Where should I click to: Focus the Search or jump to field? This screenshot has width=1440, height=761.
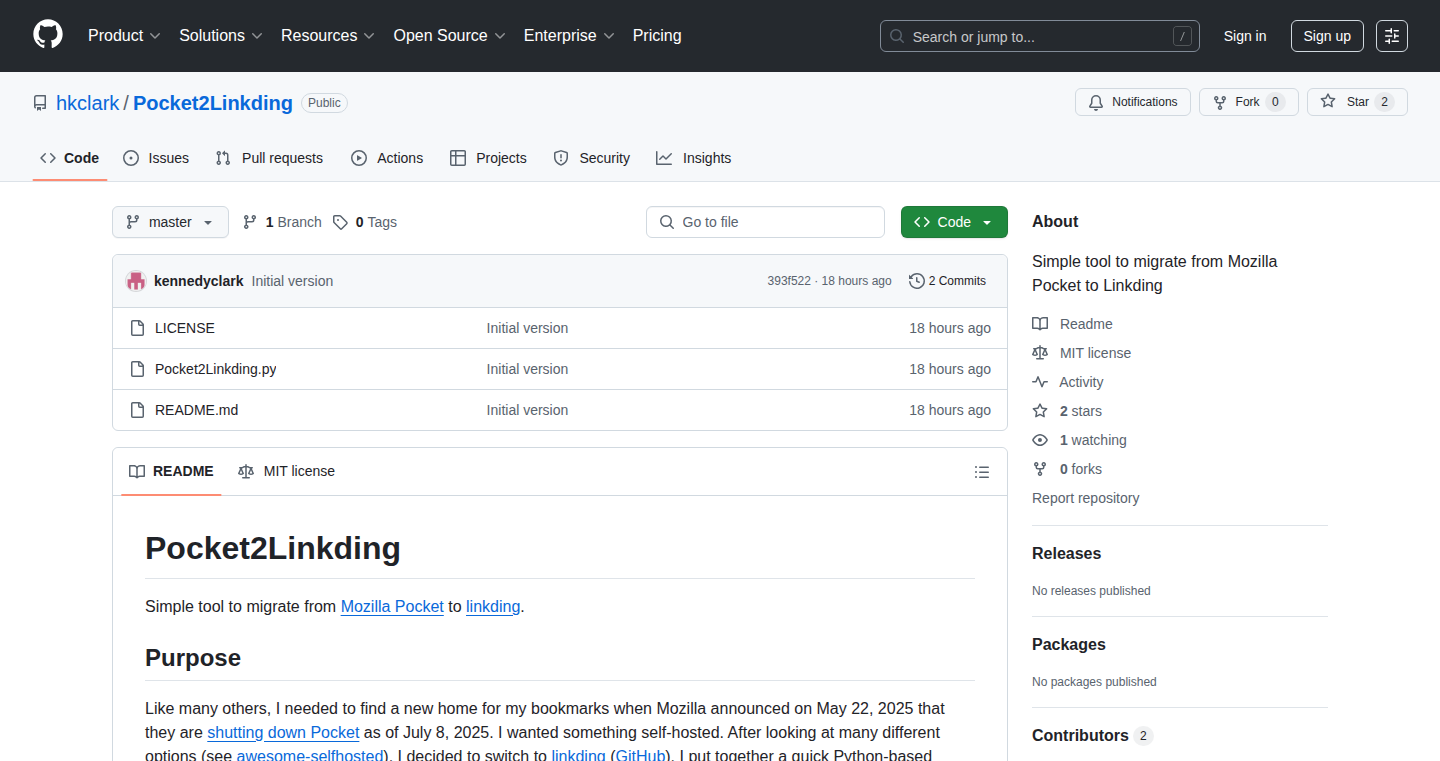(1040, 36)
